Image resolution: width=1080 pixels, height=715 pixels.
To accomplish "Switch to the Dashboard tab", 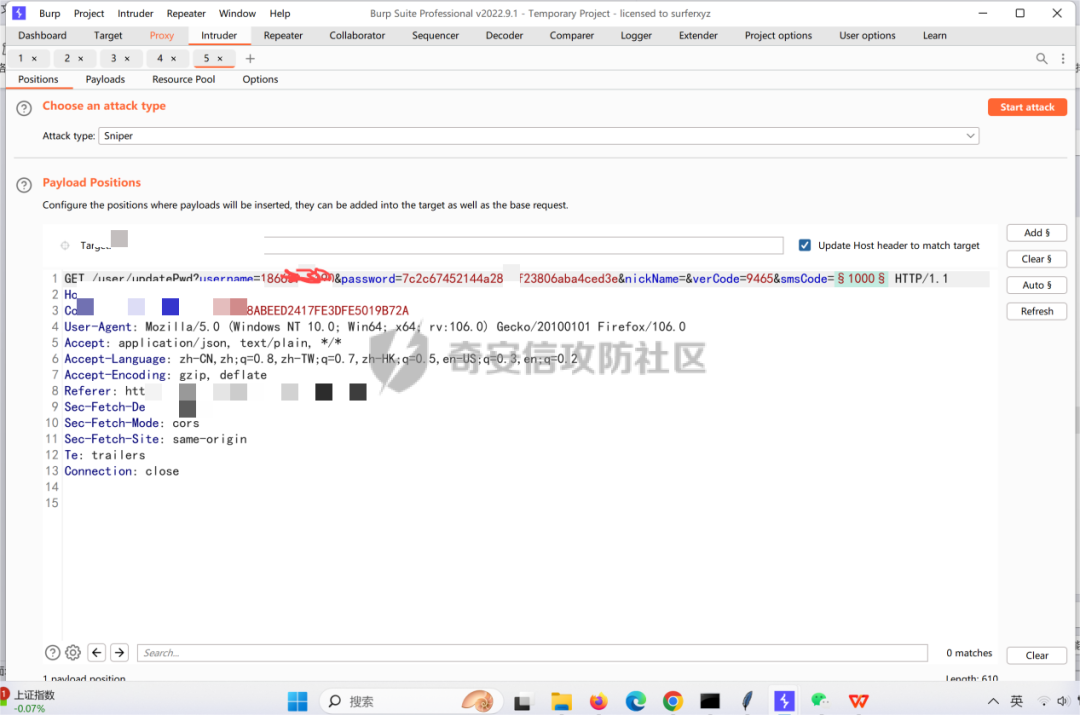I will coord(42,35).
